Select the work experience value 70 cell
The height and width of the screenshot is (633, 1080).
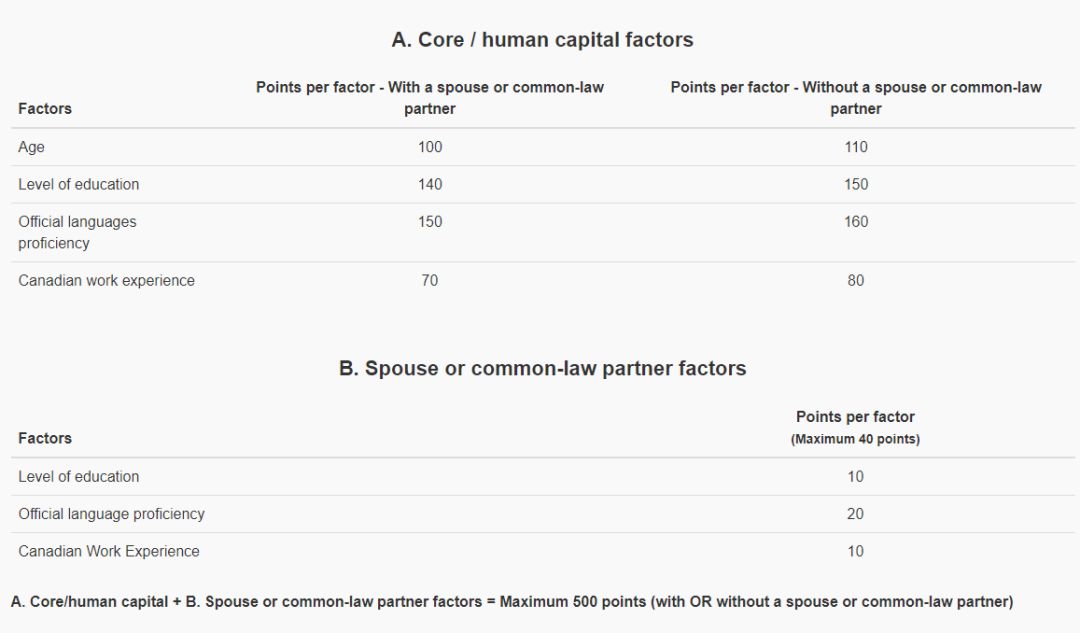coord(430,281)
